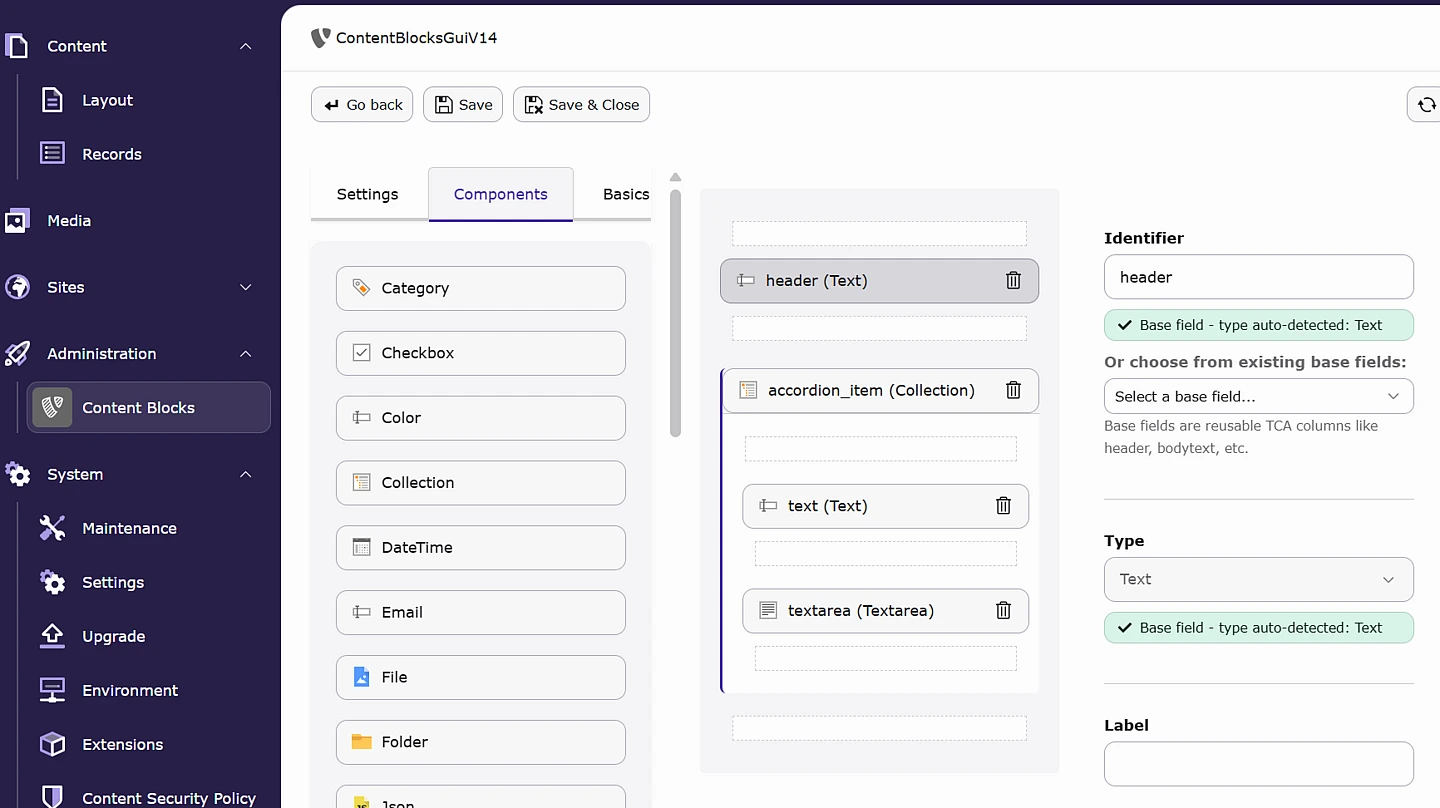
Task: Select the accordion_item (Collection) row
Action: (x=879, y=390)
